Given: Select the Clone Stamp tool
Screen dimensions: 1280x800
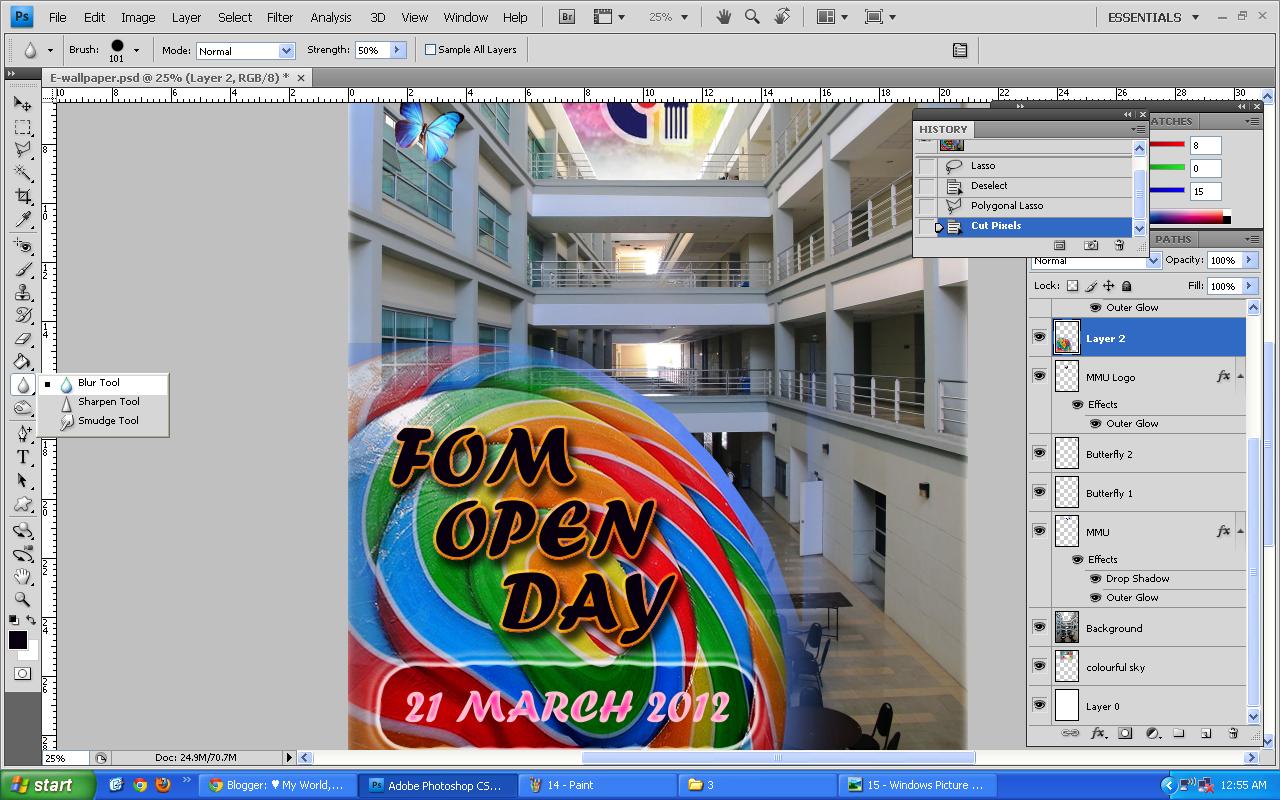Looking at the screenshot, I should [22, 292].
